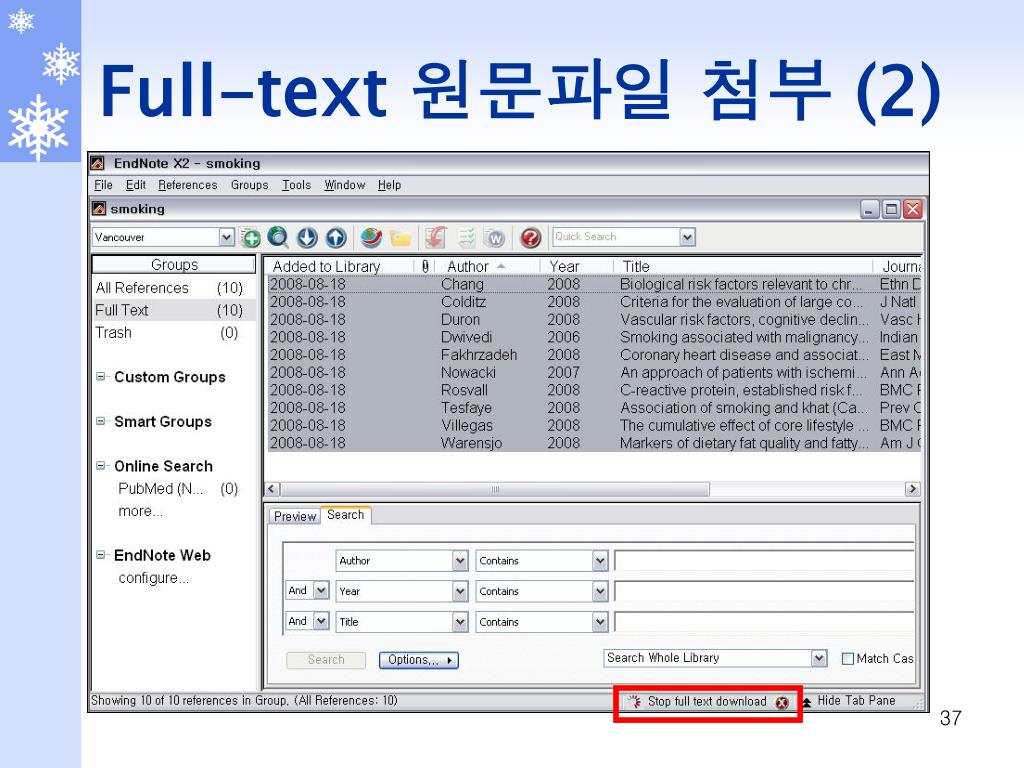Click the Hide Tab Pane button
The image size is (1024, 768).
856,701
